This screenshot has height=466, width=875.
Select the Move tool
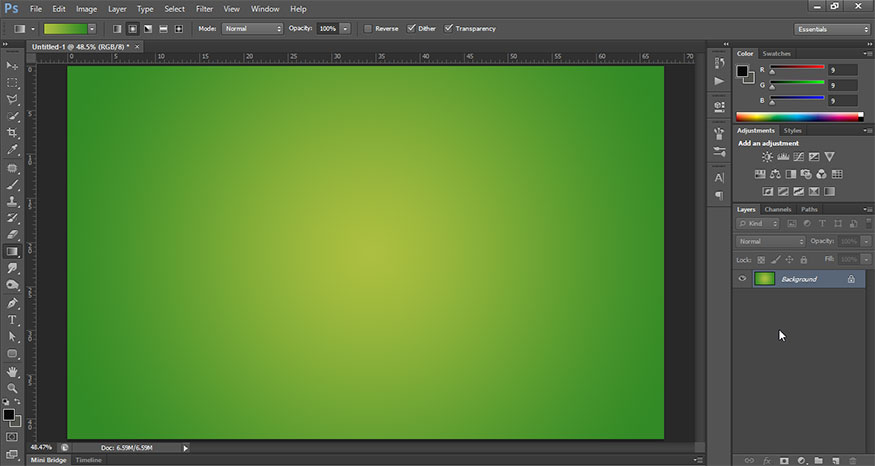point(12,66)
